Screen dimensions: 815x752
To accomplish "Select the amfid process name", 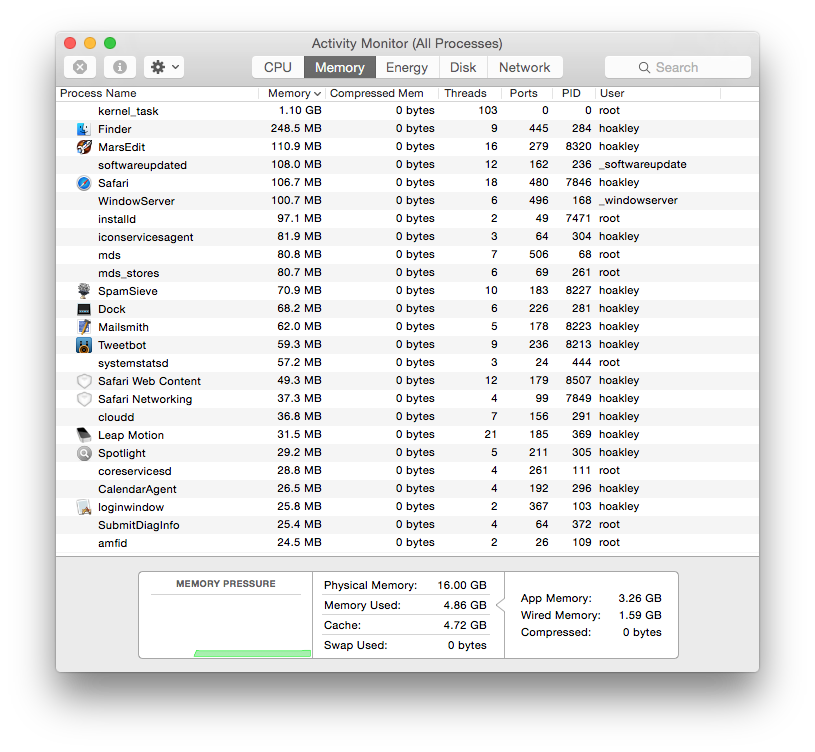I will point(113,544).
